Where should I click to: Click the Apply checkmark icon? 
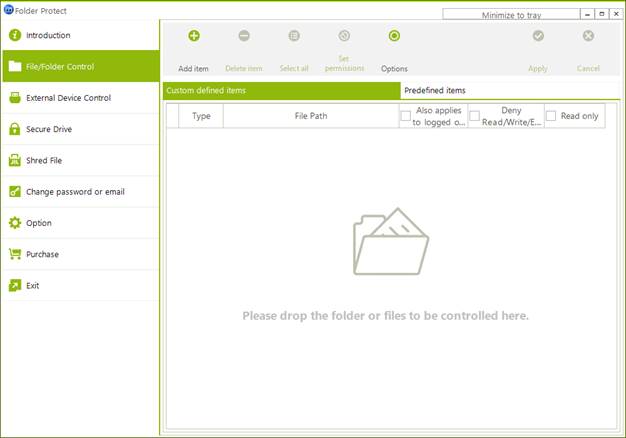538,36
